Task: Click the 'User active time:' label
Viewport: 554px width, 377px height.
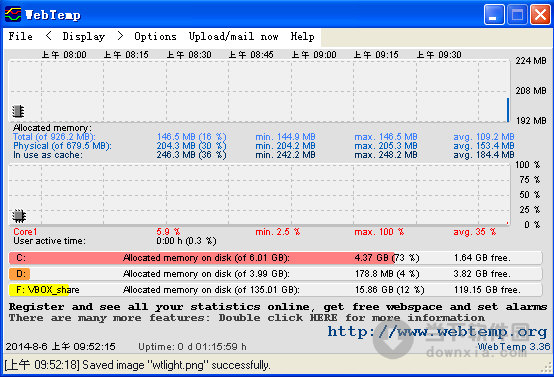Action: 49,241
